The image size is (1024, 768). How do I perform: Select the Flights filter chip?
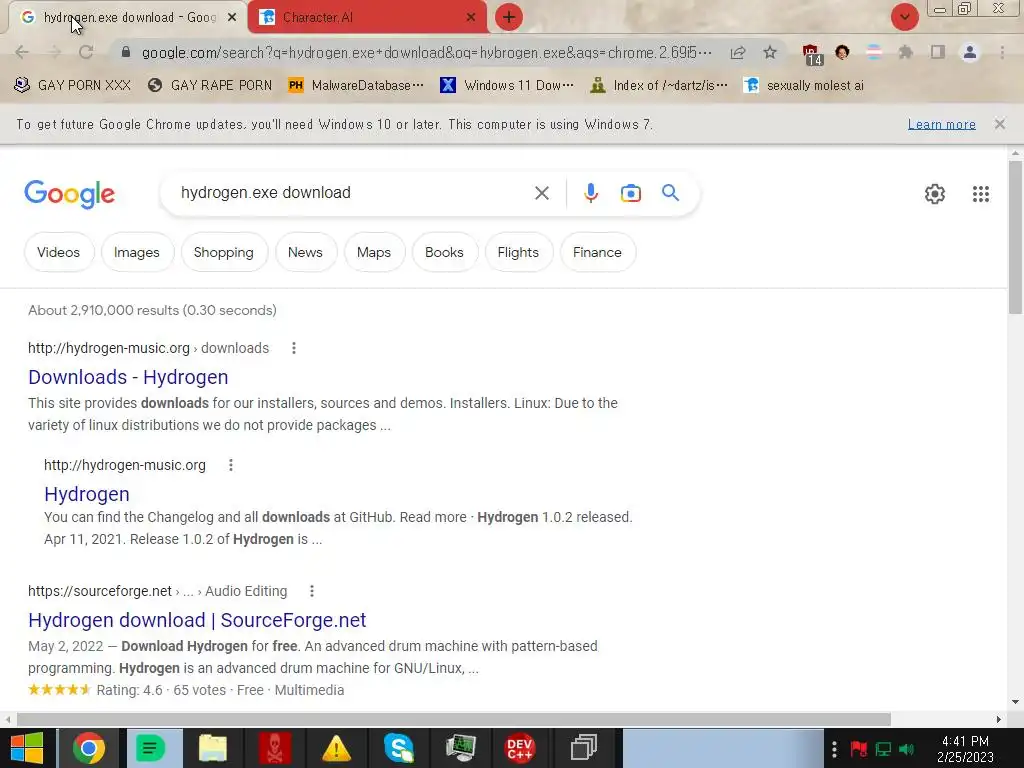coord(518,252)
